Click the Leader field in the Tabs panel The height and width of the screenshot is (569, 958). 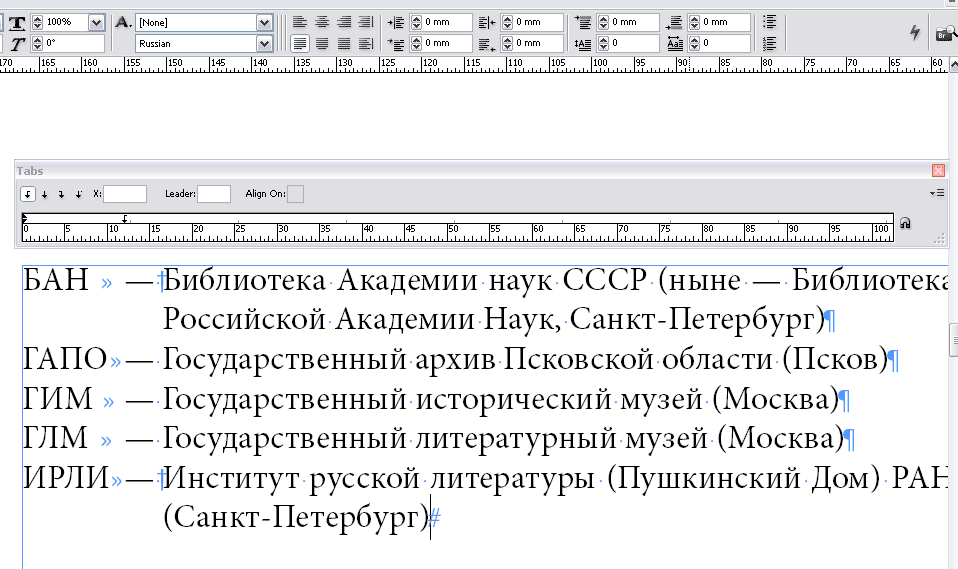pos(214,194)
